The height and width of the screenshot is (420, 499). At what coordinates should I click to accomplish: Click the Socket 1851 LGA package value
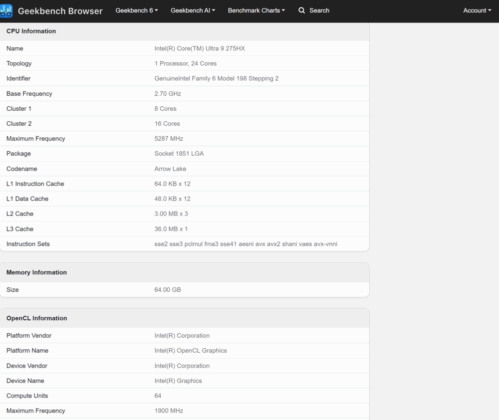(179, 154)
